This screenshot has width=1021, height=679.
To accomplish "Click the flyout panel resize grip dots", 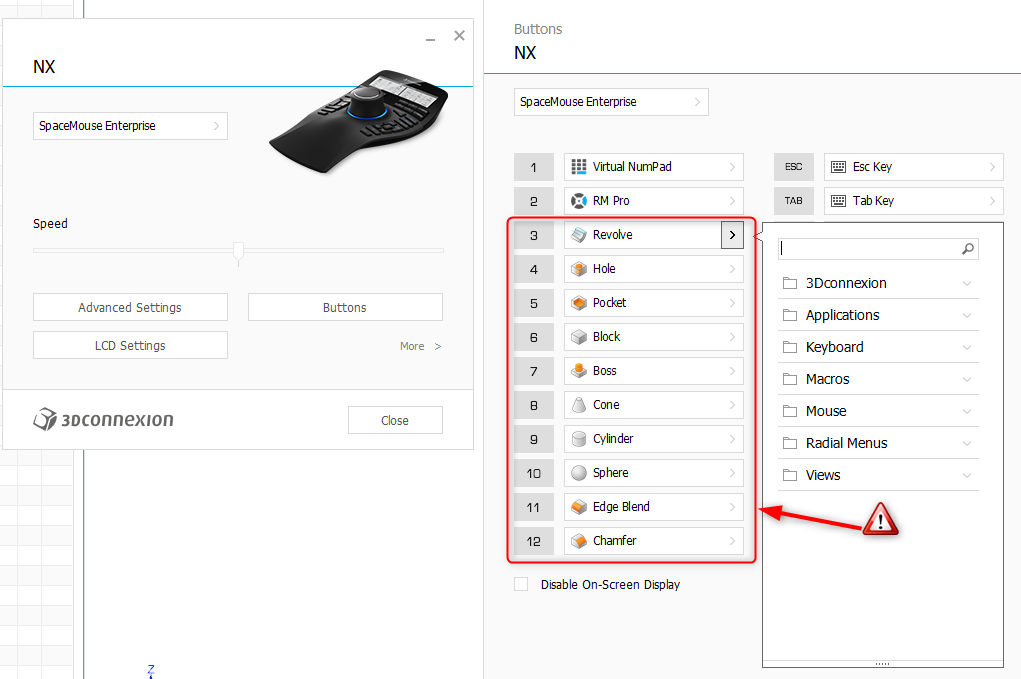I will tap(882, 664).
